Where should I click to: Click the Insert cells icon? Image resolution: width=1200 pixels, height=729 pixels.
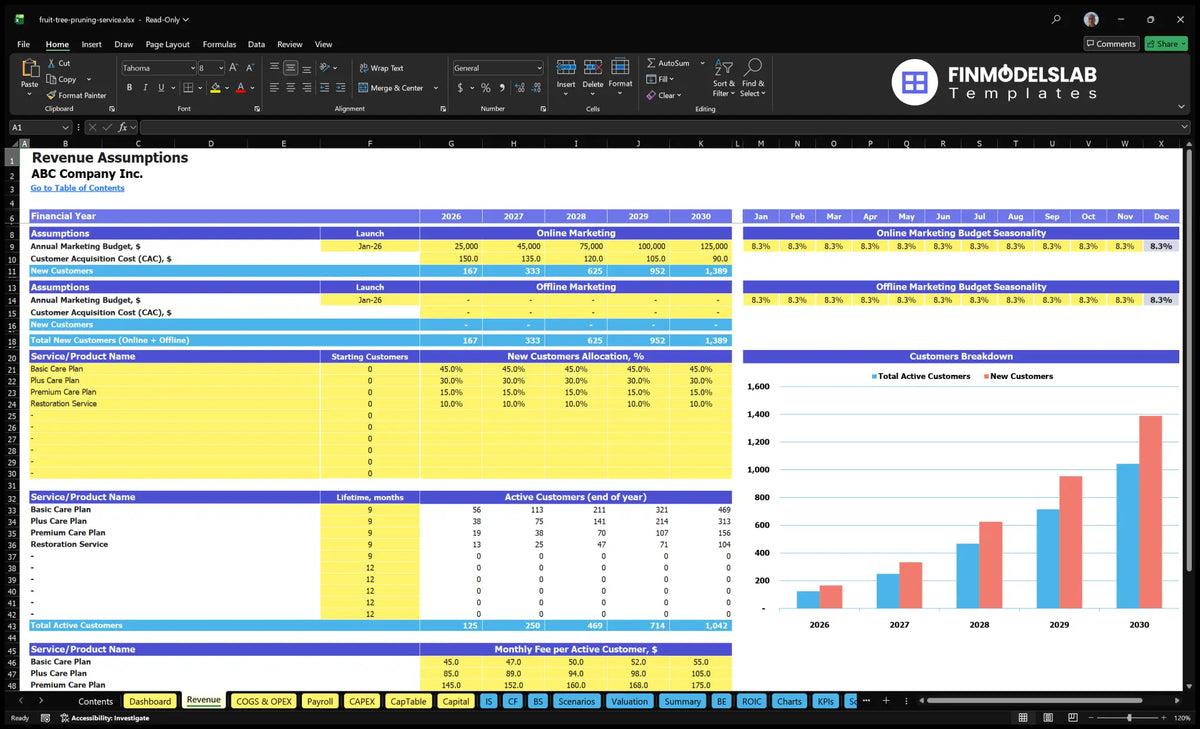pos(566,68)
